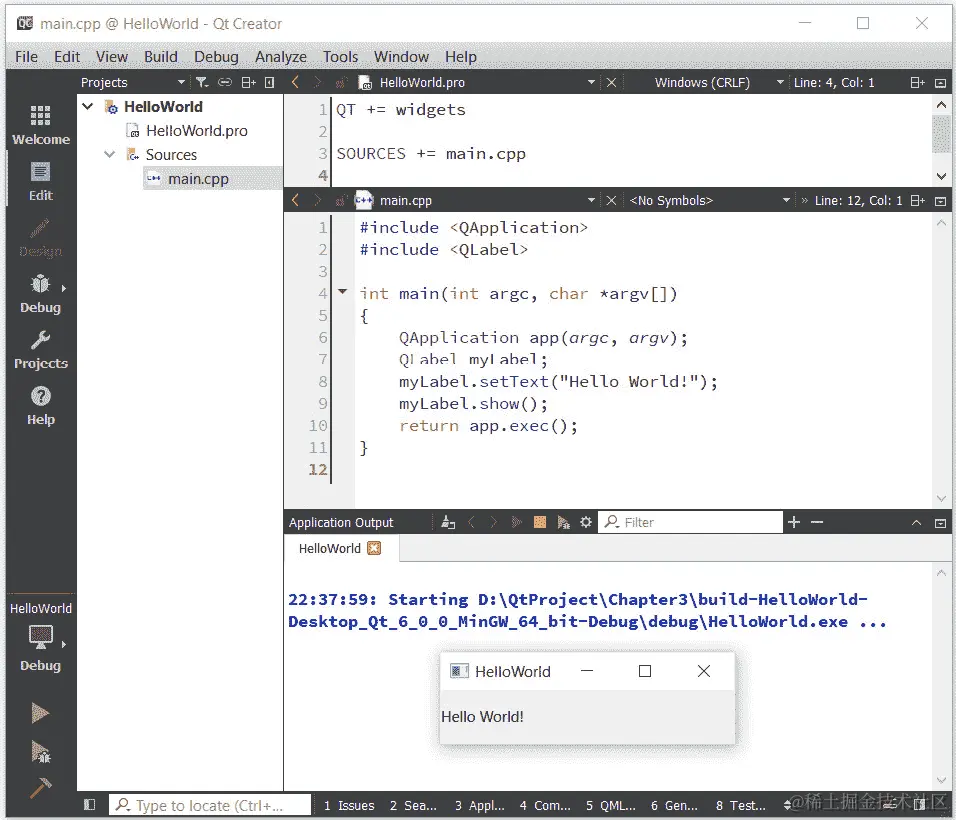Select main.cpp in project tree

click(198, 179)
